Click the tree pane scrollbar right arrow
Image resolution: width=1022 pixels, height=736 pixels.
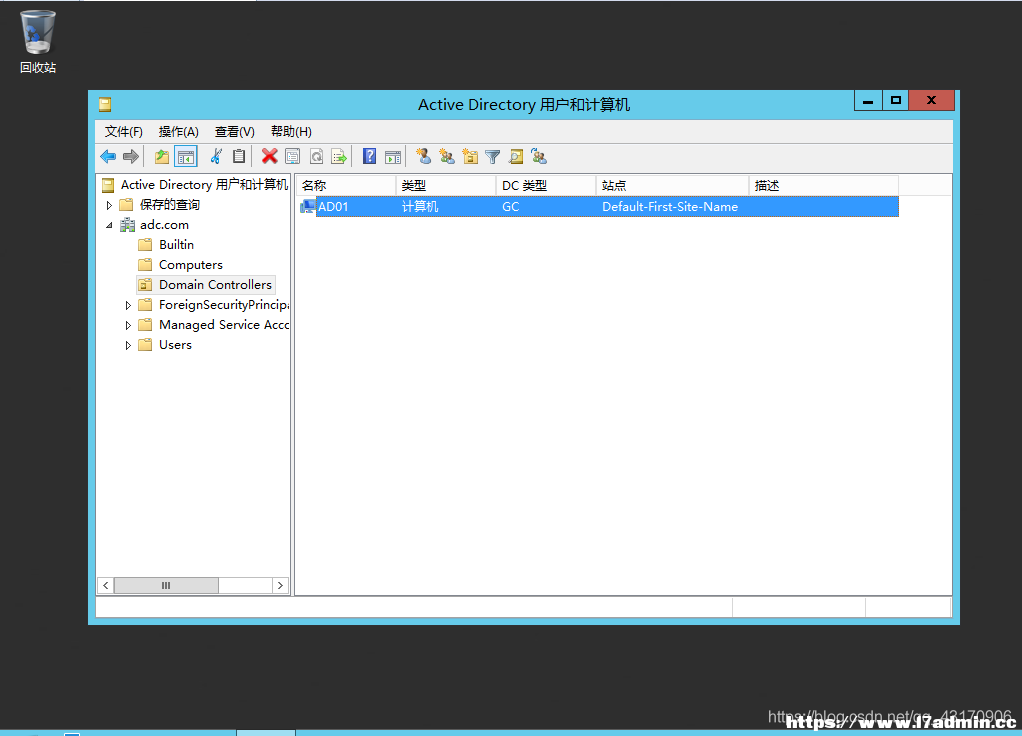[280, 585]
